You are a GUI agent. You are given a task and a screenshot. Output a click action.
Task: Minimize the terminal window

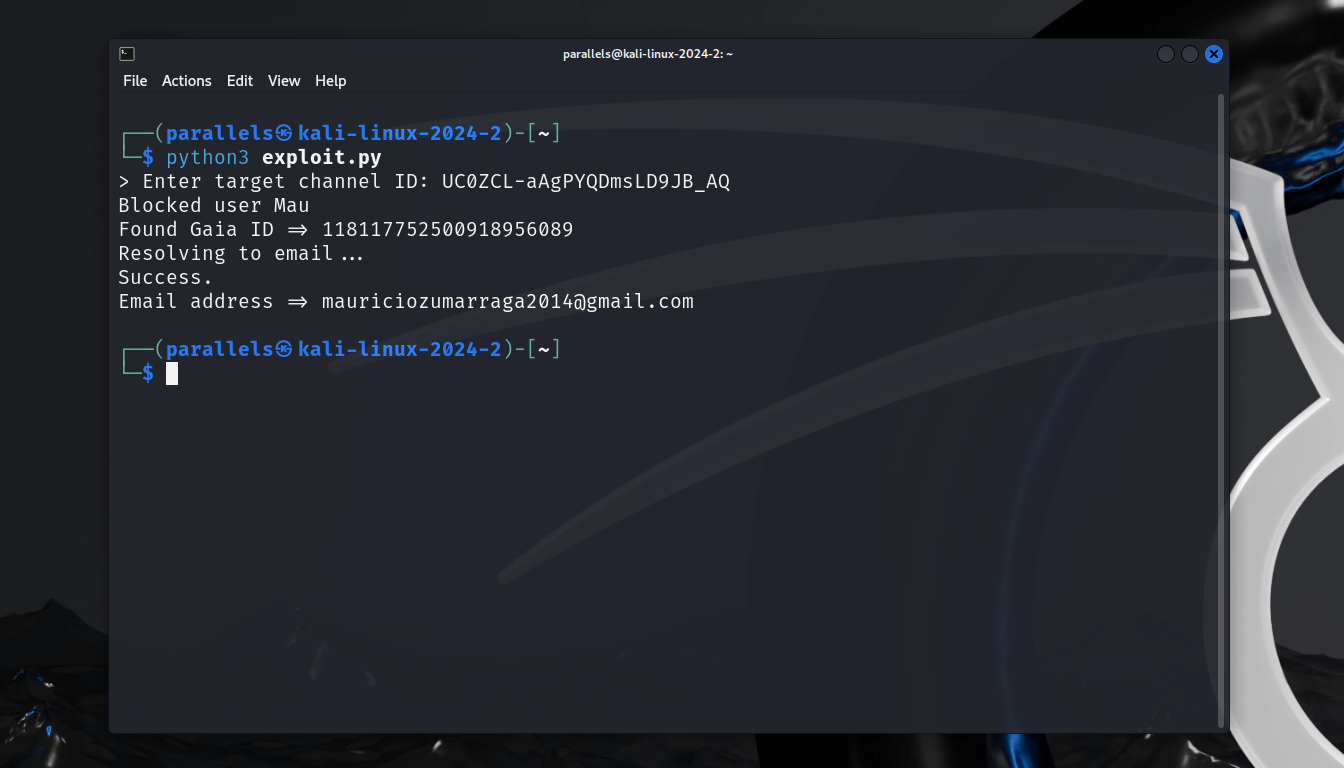pos(1166,54)
